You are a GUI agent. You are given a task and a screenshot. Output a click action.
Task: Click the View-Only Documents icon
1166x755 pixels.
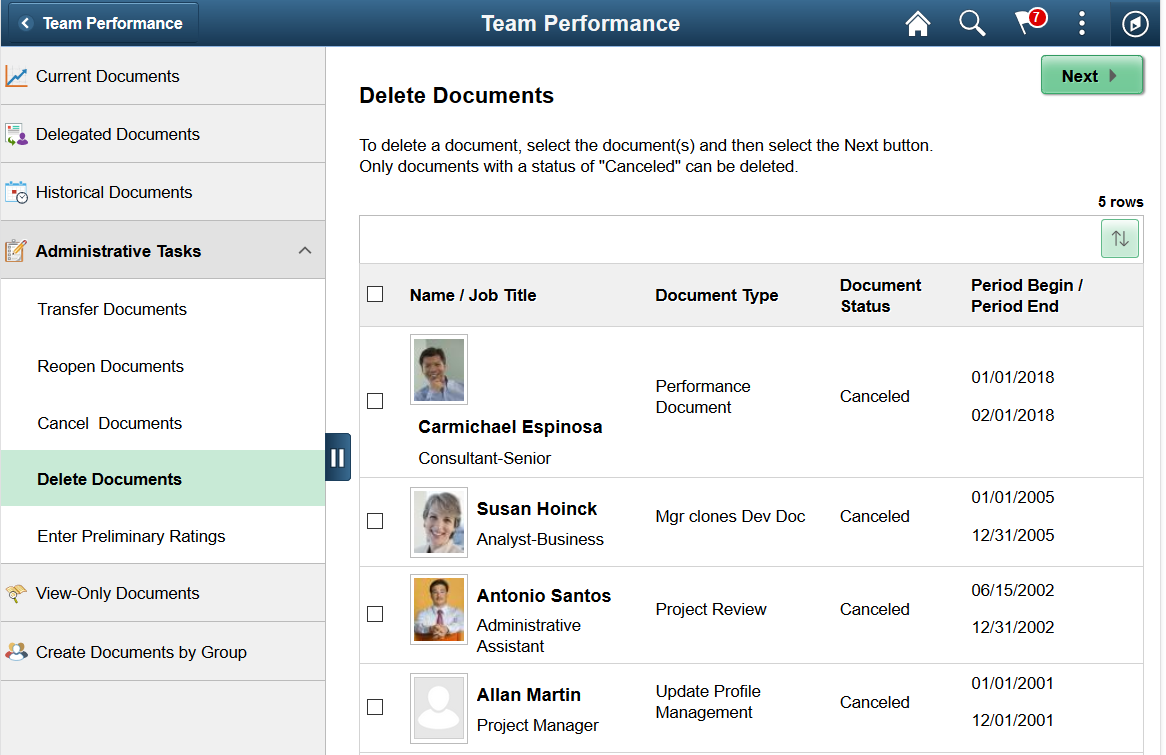pyautogui.click(x=16, y=593)
